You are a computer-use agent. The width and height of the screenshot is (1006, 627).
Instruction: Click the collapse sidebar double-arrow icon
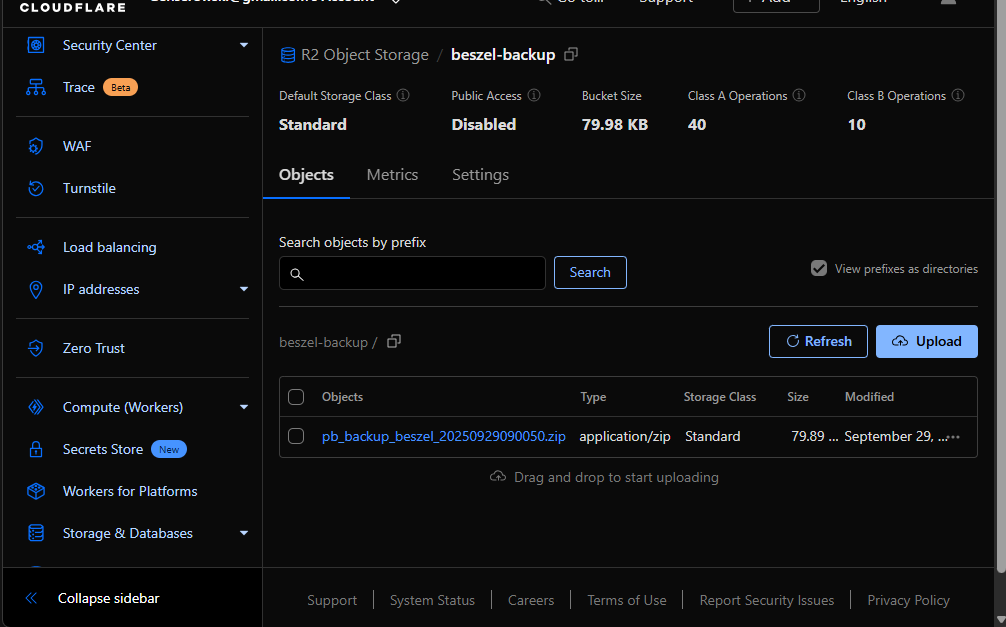point(31,598)
